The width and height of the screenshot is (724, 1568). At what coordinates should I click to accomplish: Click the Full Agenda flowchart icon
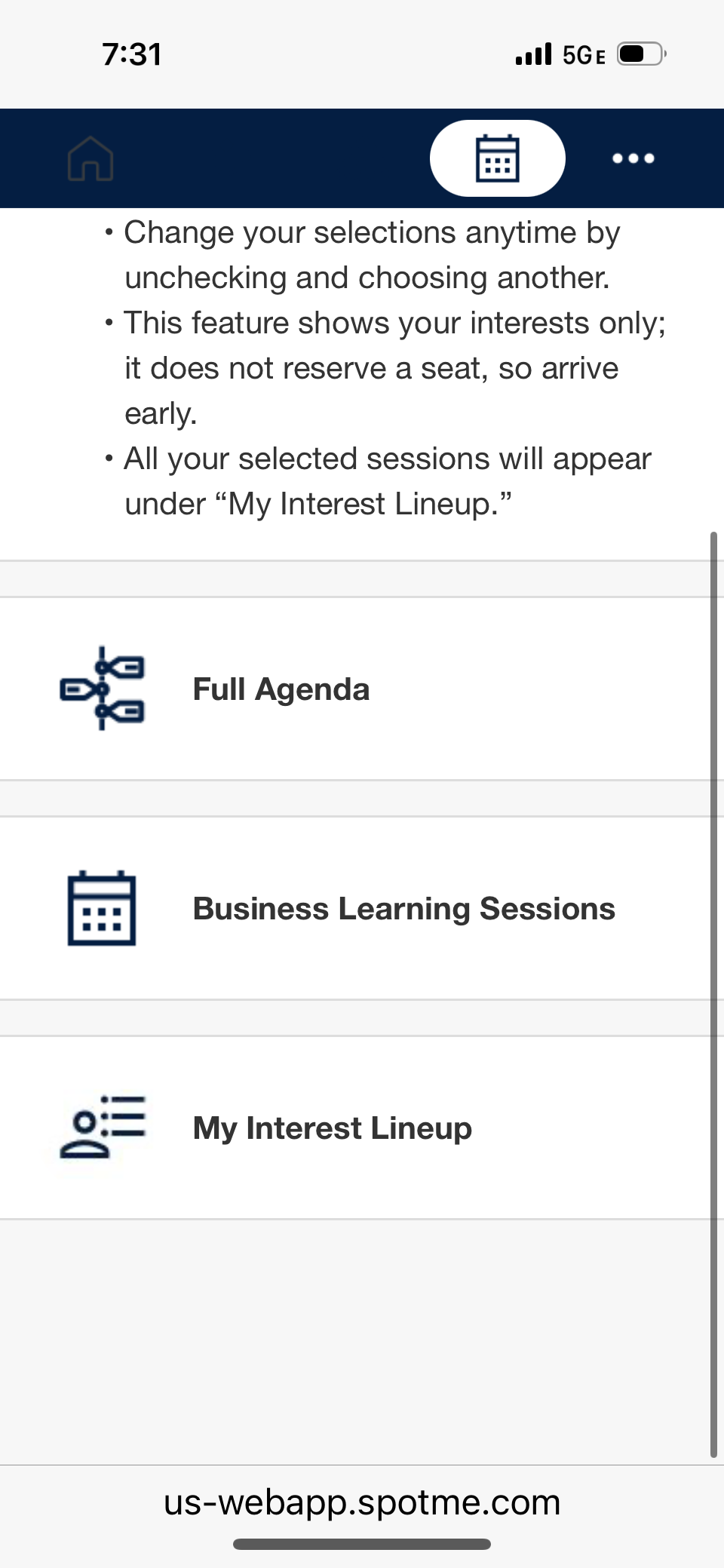(x=102, y=689)
